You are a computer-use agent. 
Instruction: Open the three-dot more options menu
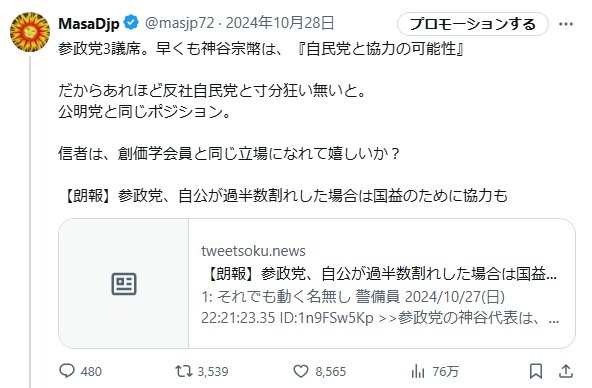point(566,24)
